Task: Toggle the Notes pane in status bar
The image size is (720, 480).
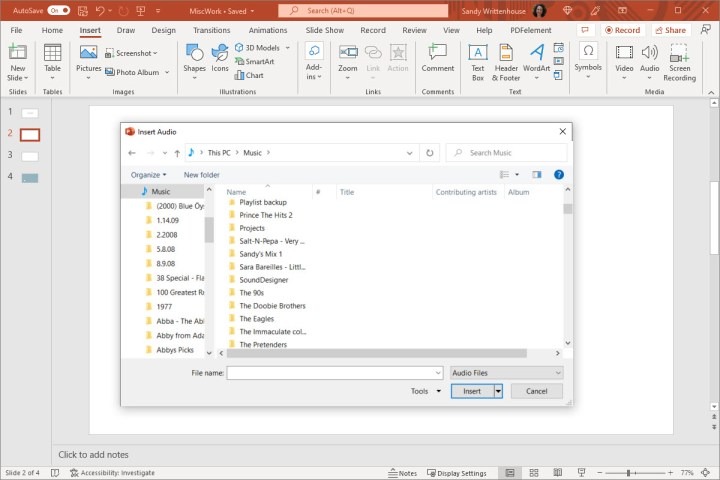Action: (402, 473)
